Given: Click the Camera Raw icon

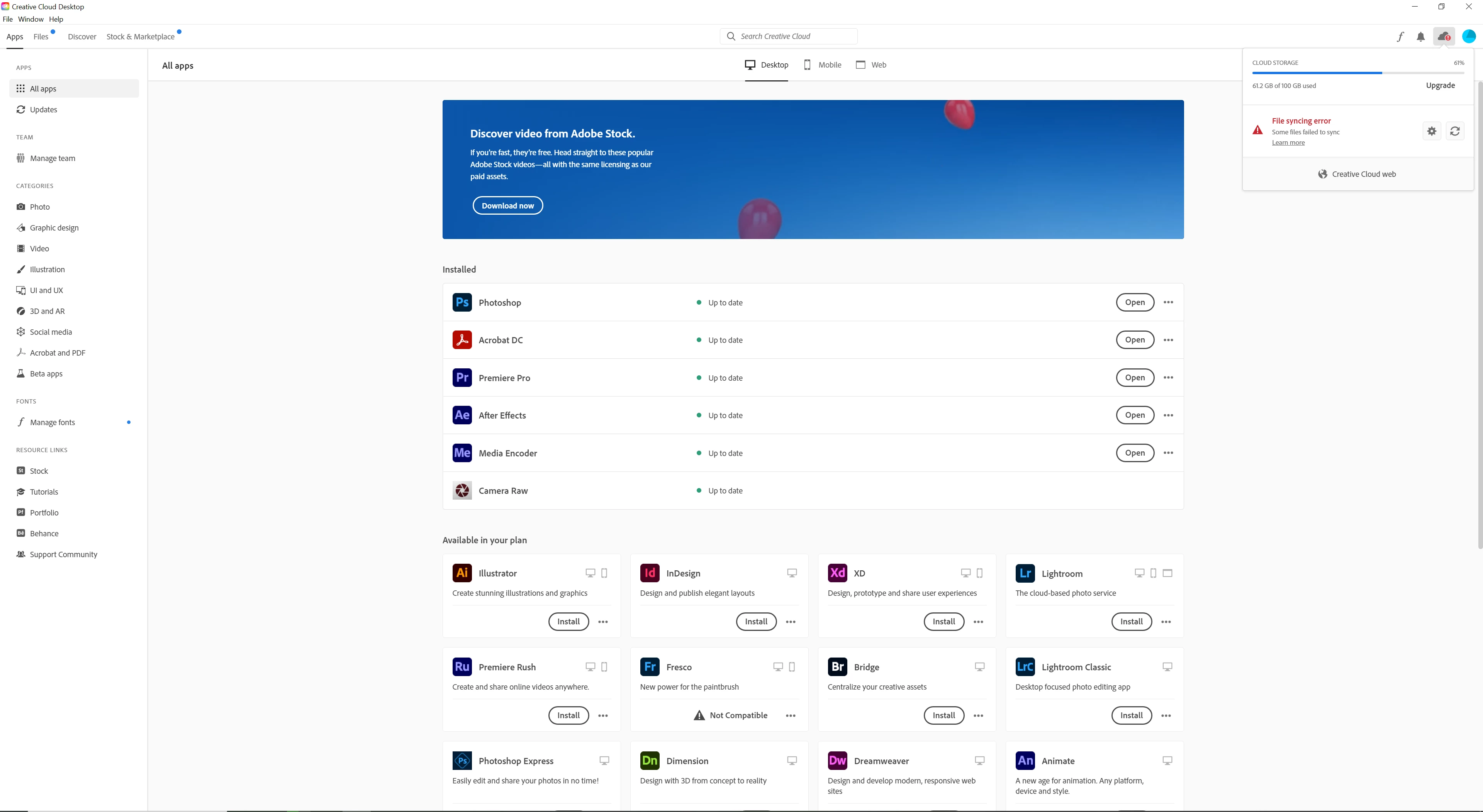Looking at the screenshot, I should [462, 490].
